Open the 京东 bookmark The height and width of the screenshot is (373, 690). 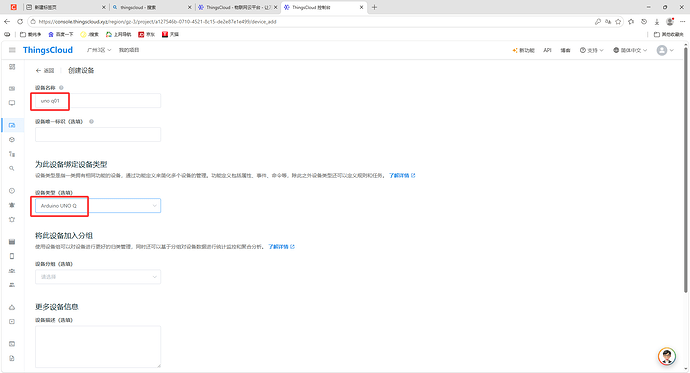pyautogui.click(x=147, y=34)
